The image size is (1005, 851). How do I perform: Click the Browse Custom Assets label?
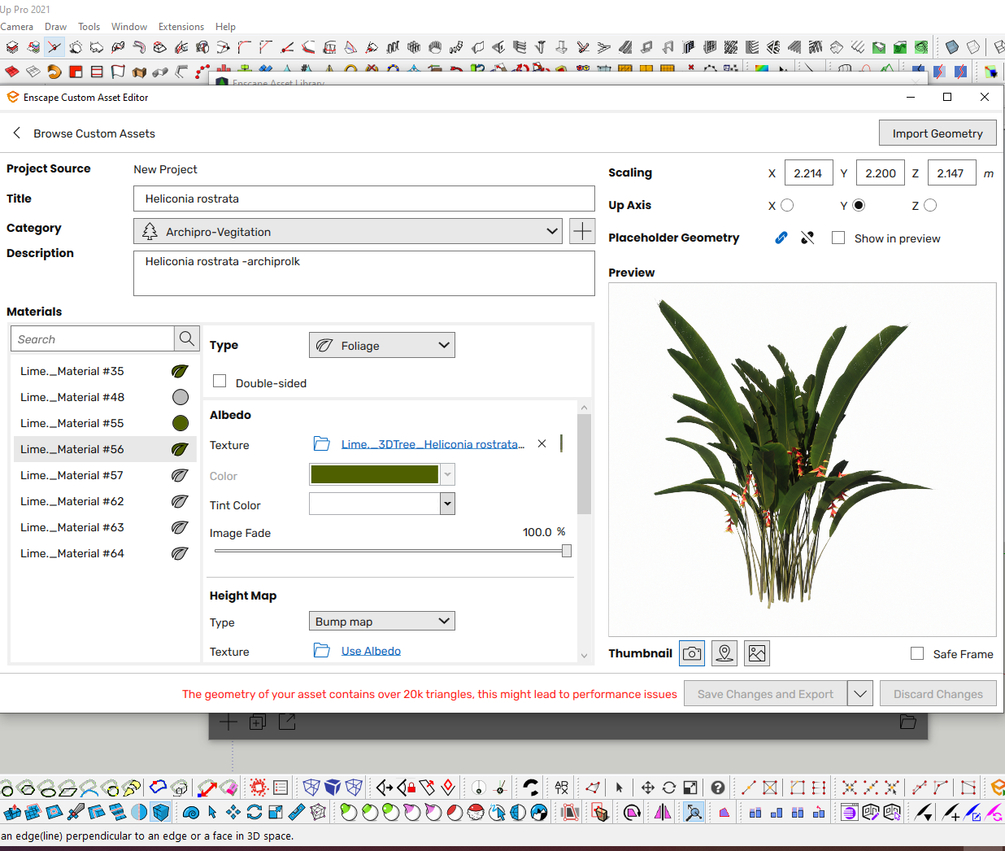coord(94,133)
